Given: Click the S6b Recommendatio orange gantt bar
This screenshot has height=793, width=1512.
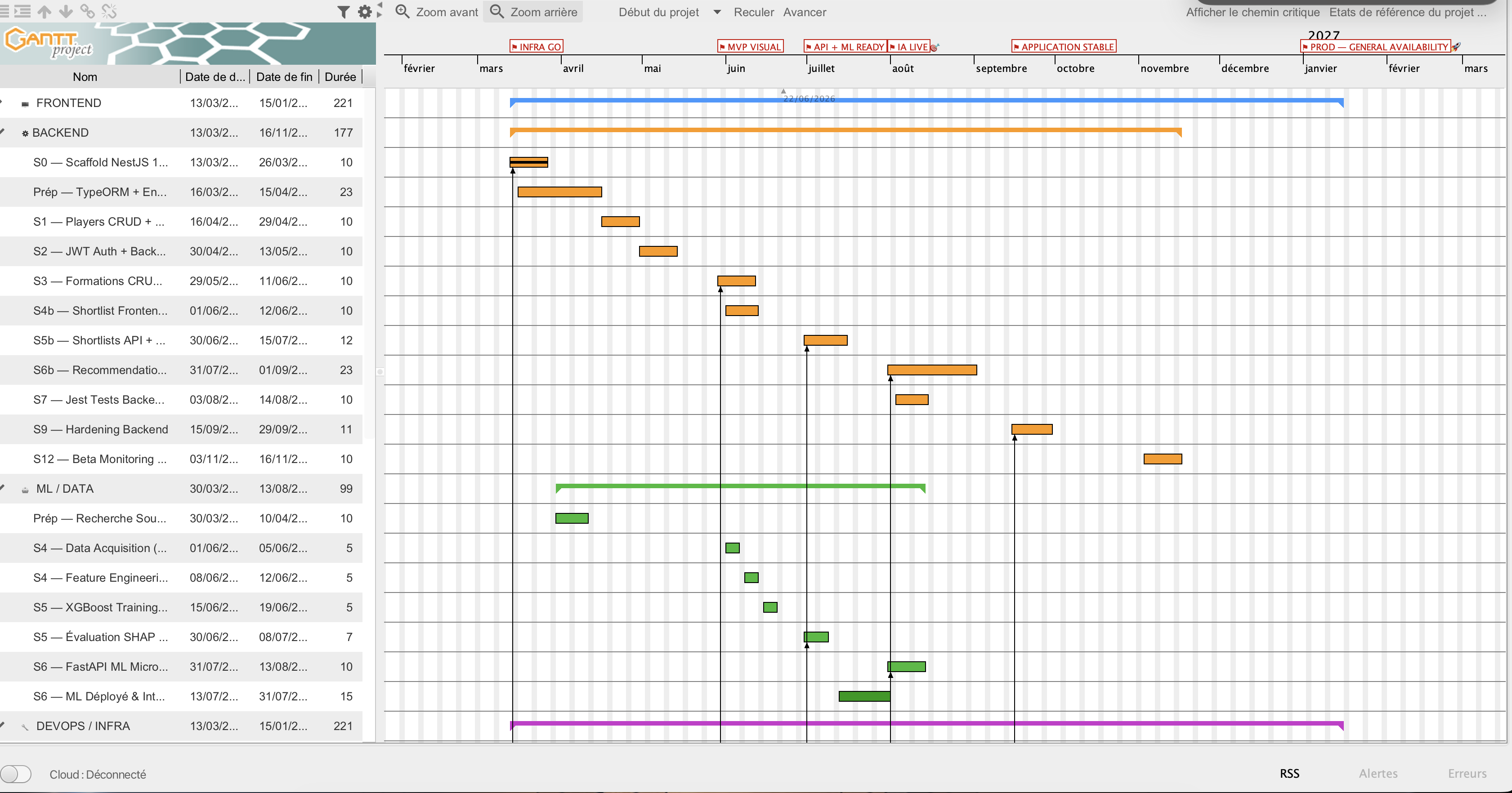Looking at the screenshot, I should 932,370.
